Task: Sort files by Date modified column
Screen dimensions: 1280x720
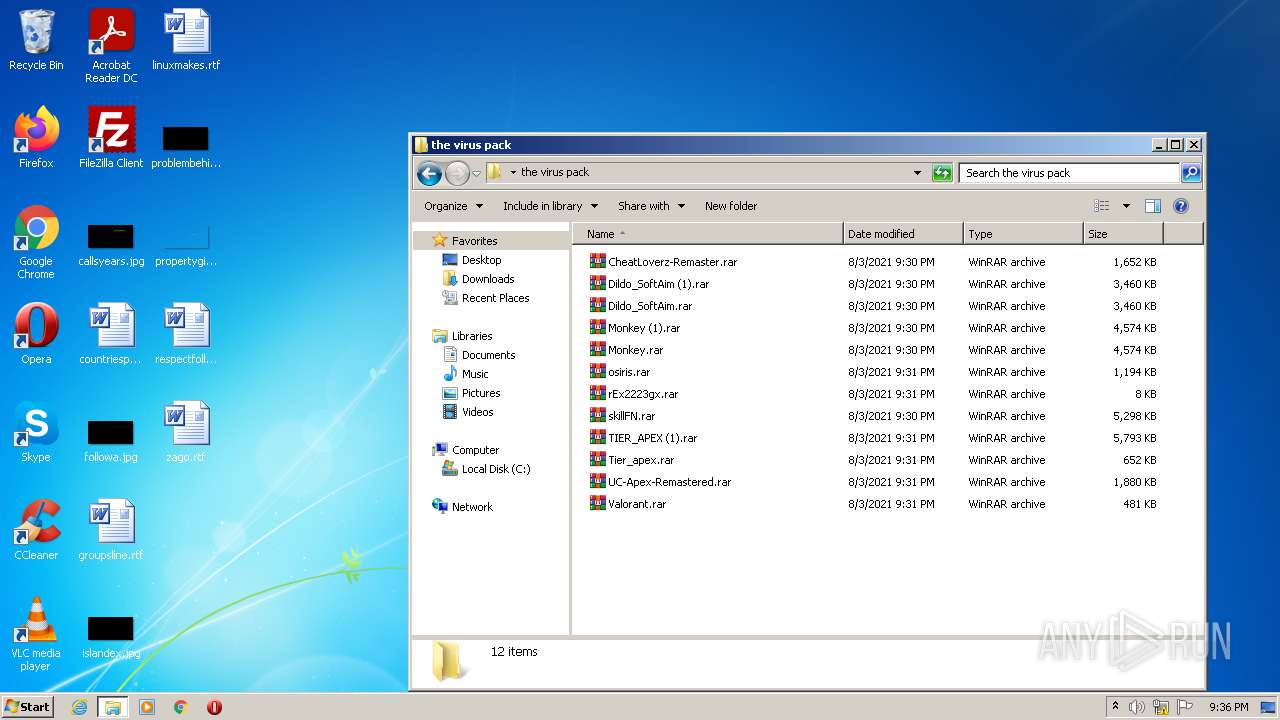Action: tap(904, 234)
